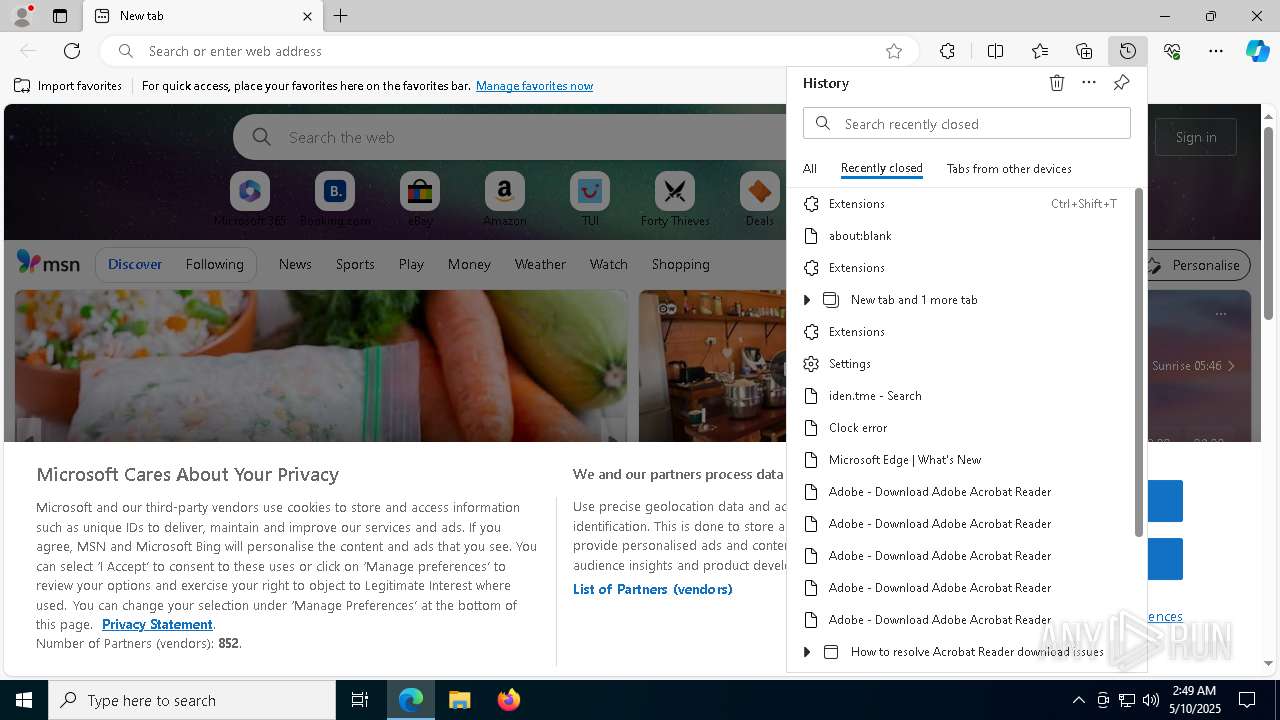Open the Extensions puzzle icon
1280x720 pixels.
(x=947, y=51)
